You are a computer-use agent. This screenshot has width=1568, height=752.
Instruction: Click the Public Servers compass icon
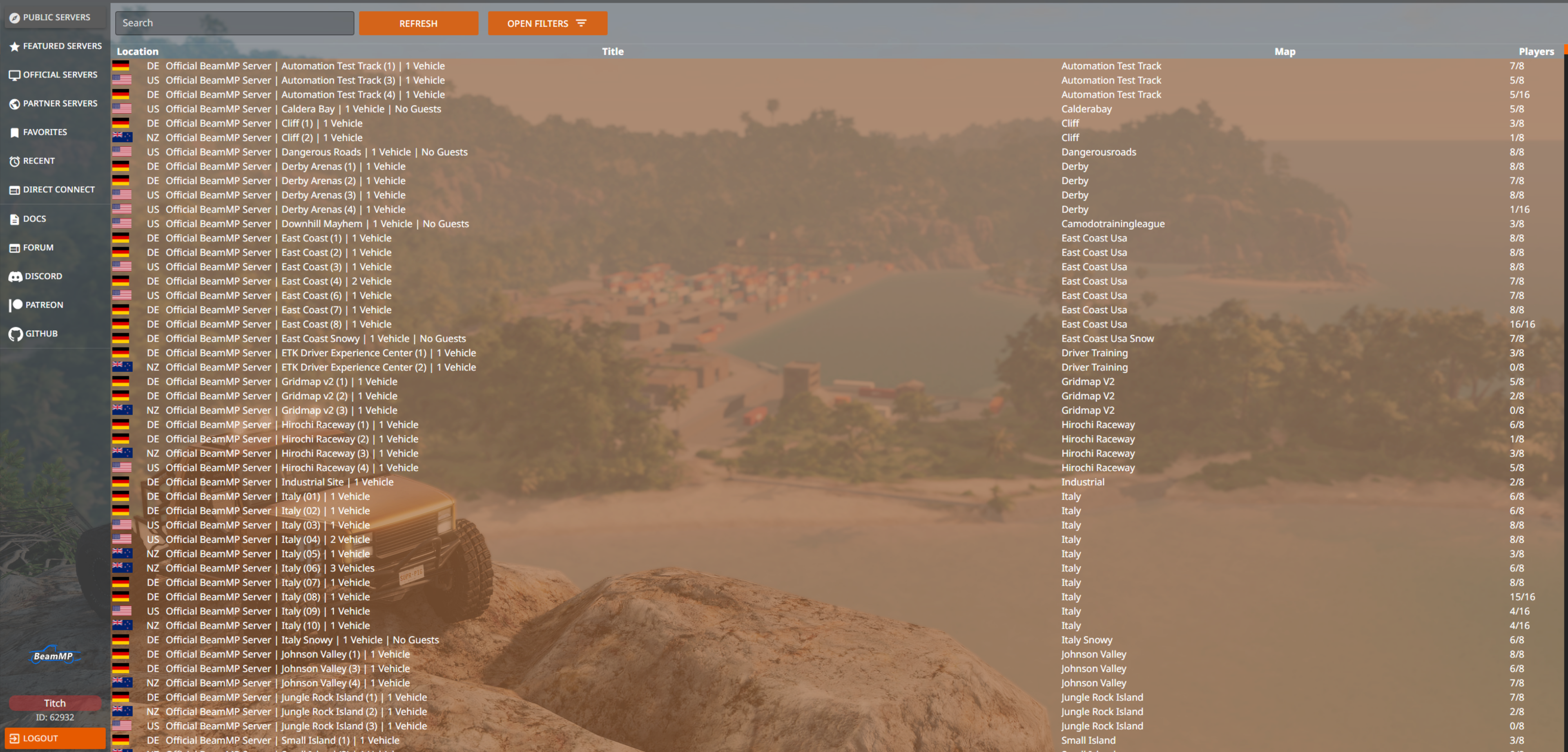[x=15, y=18]
